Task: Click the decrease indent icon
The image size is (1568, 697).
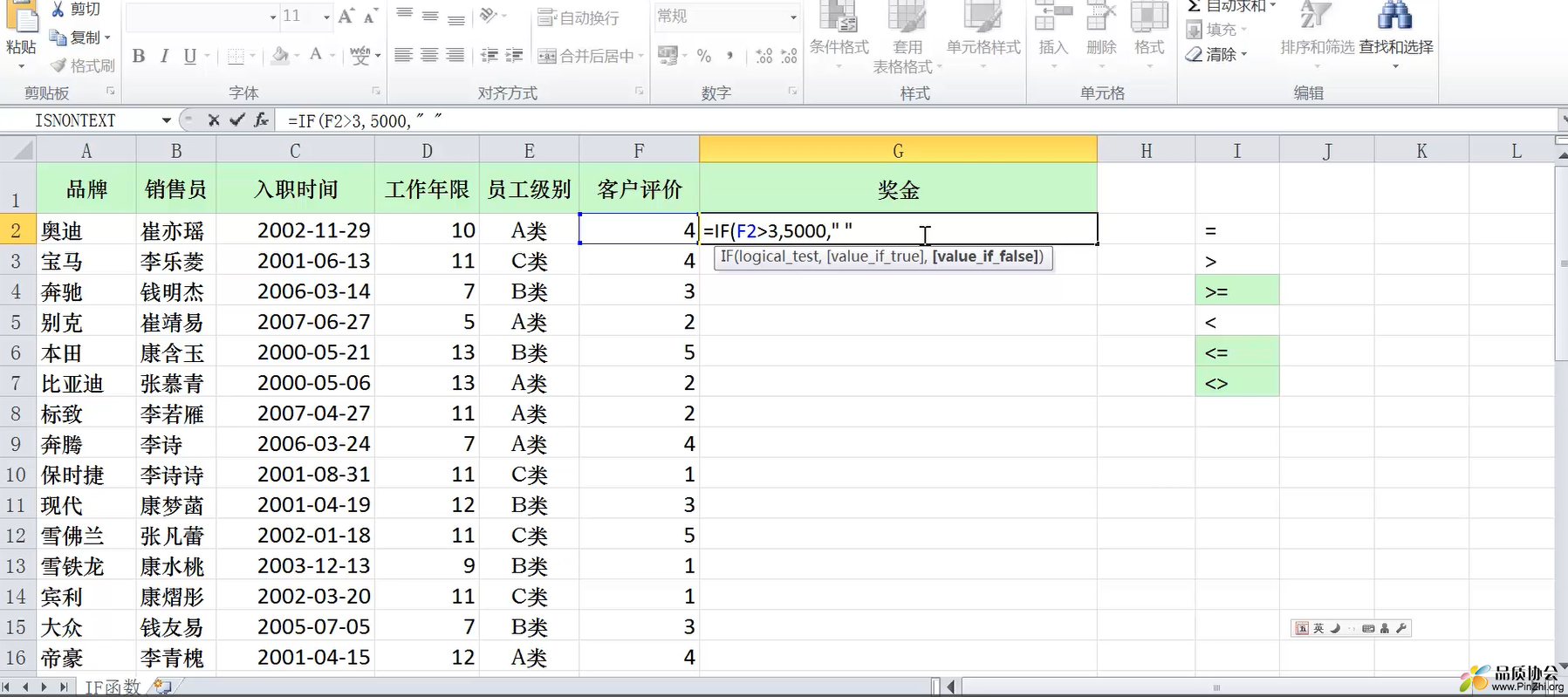Action: pos(490,56)
